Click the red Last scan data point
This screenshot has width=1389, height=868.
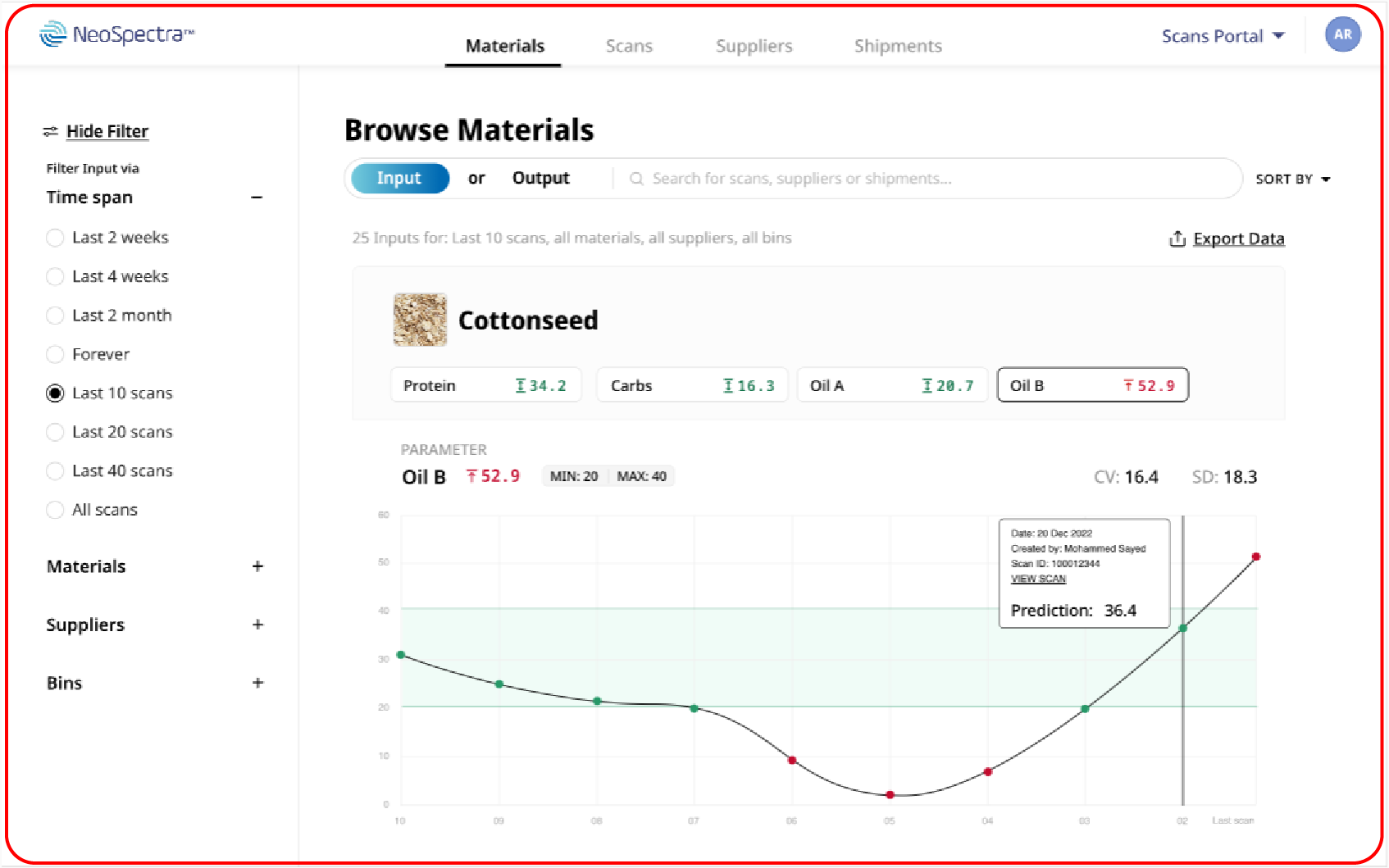[1256, 557]
